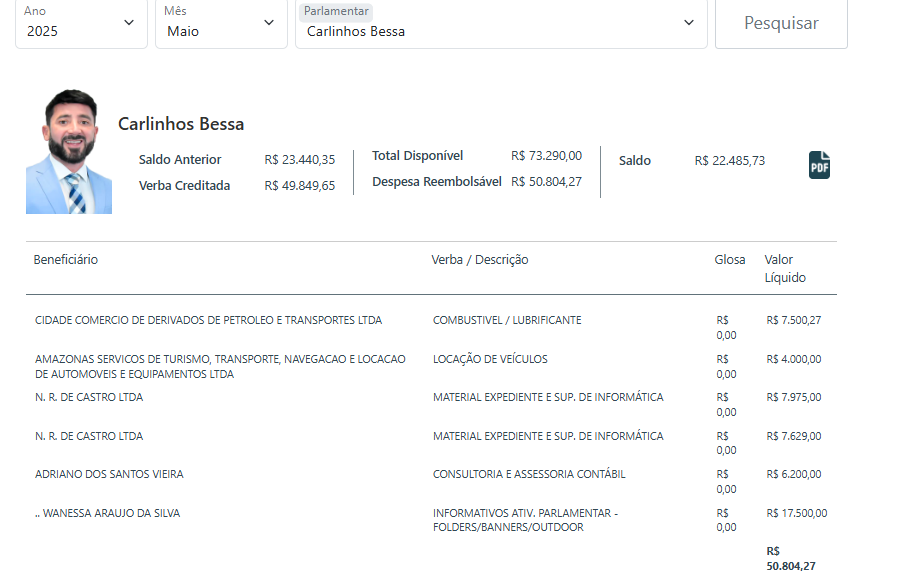Click the R$ 7.975,00 expense value

click(794, 398)
